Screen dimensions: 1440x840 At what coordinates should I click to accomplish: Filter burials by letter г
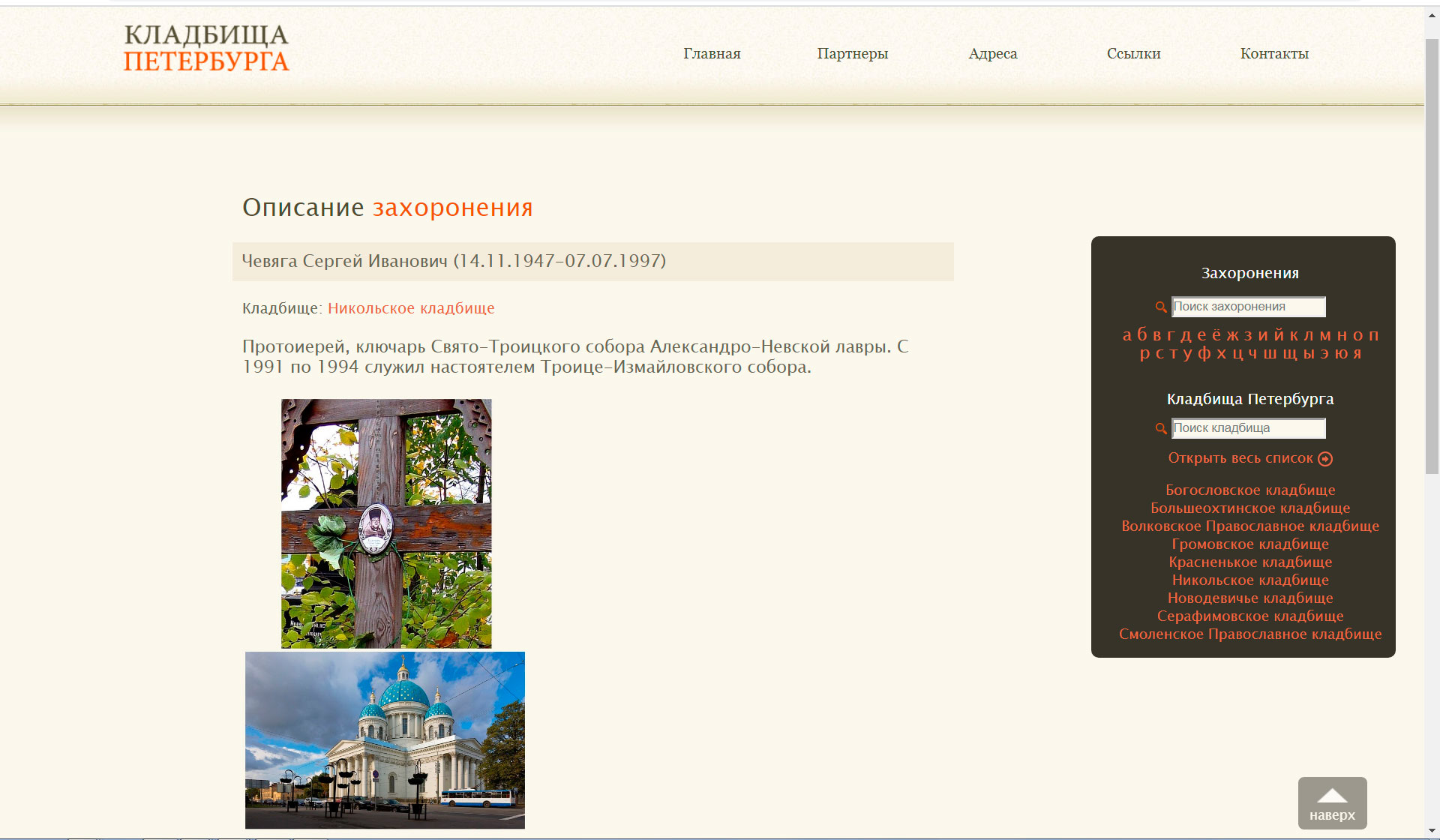(x=1171, y=336)
